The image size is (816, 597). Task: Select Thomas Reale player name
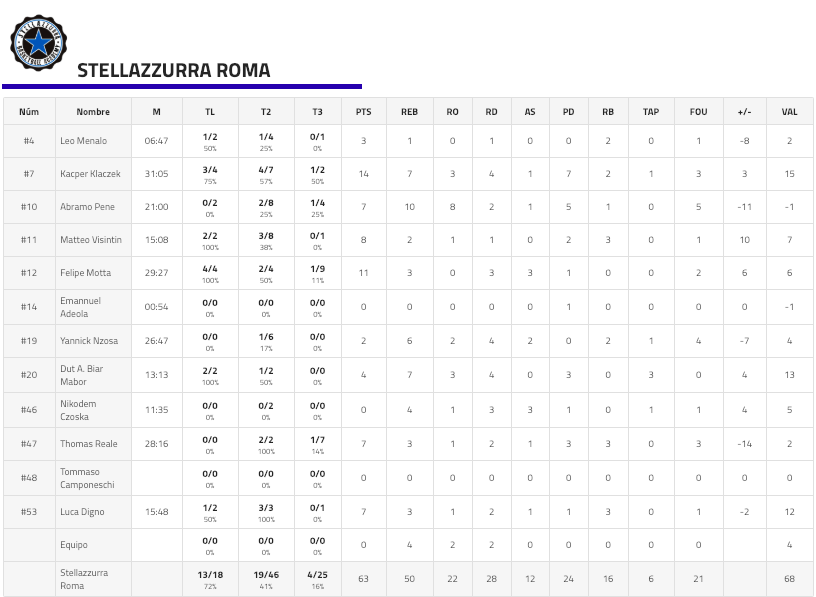tap(88, 443)
